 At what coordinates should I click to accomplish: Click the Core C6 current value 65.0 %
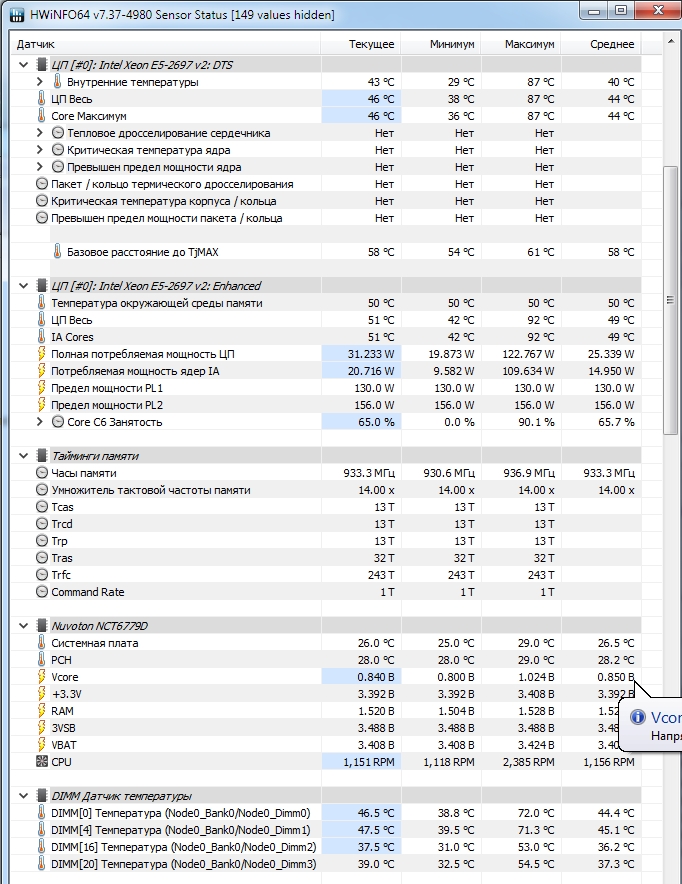pos(377,422)
